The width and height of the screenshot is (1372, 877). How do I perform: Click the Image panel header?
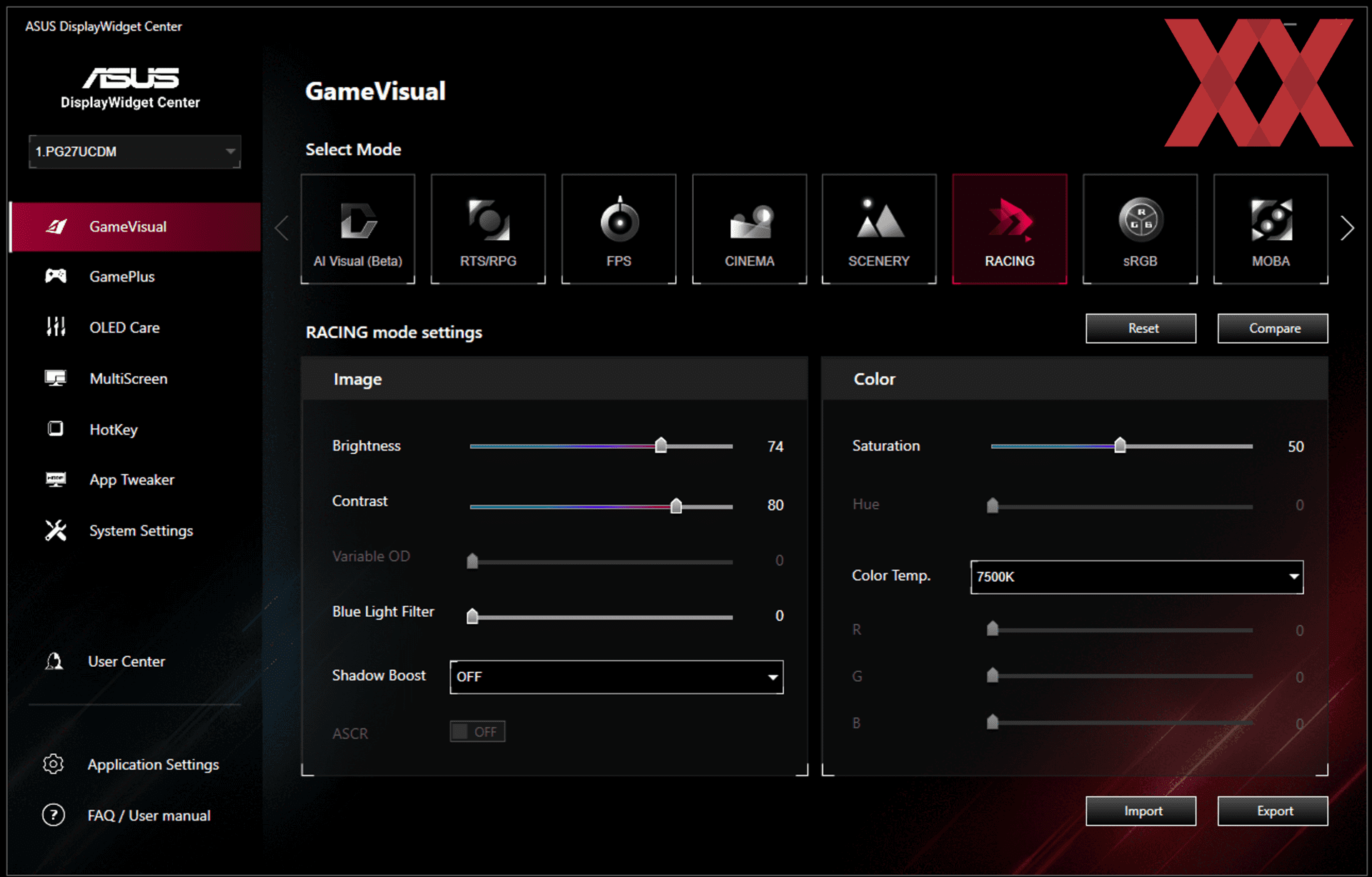[x=555, y=379]
